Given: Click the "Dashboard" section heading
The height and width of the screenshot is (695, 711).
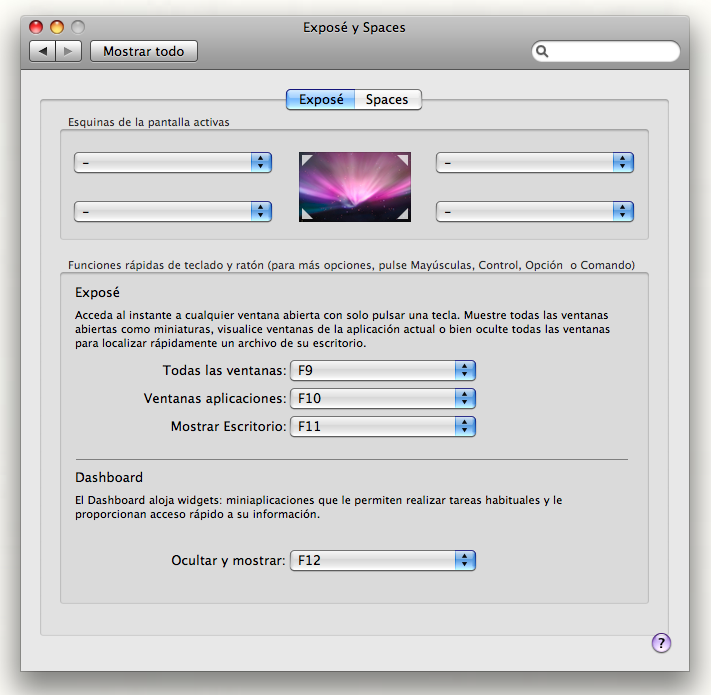Looking at the screenshot, I should [x=109, y=477].
